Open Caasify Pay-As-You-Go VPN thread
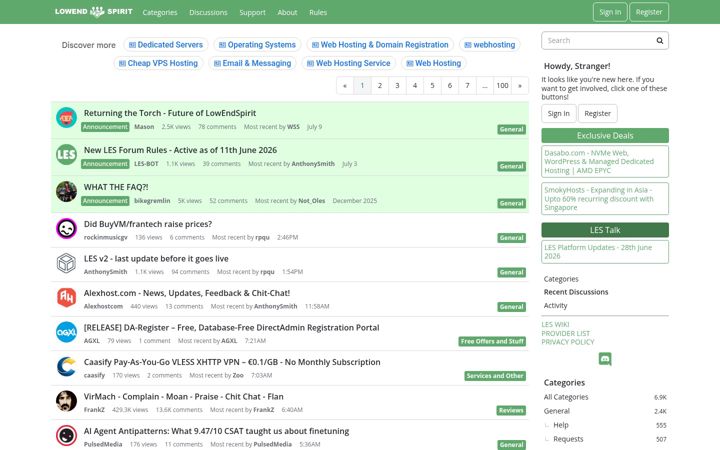Viewport: 720px width, 450px height. pos(232,362)
